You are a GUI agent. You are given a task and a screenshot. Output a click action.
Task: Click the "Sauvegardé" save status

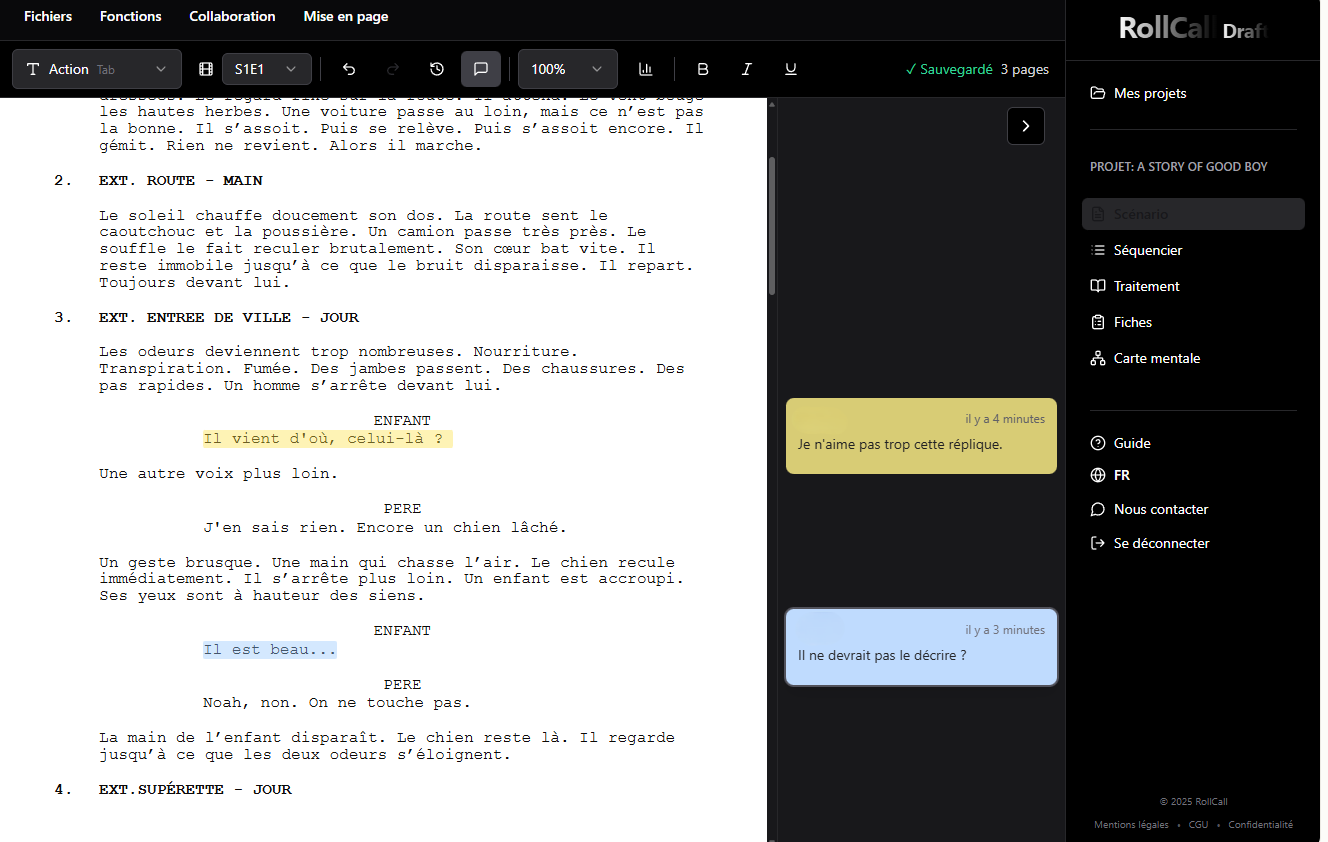948,69
